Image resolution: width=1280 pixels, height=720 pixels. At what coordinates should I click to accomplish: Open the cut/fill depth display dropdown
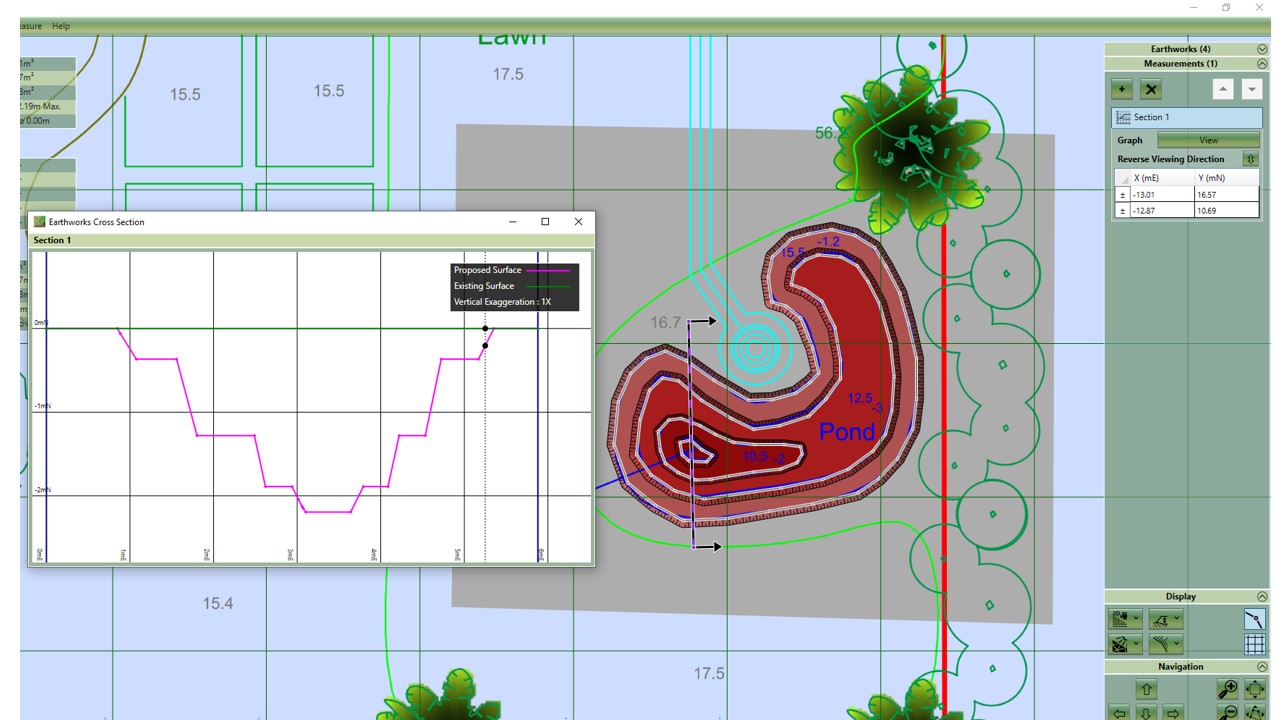pyautogui.click(x=1165, y=619)
